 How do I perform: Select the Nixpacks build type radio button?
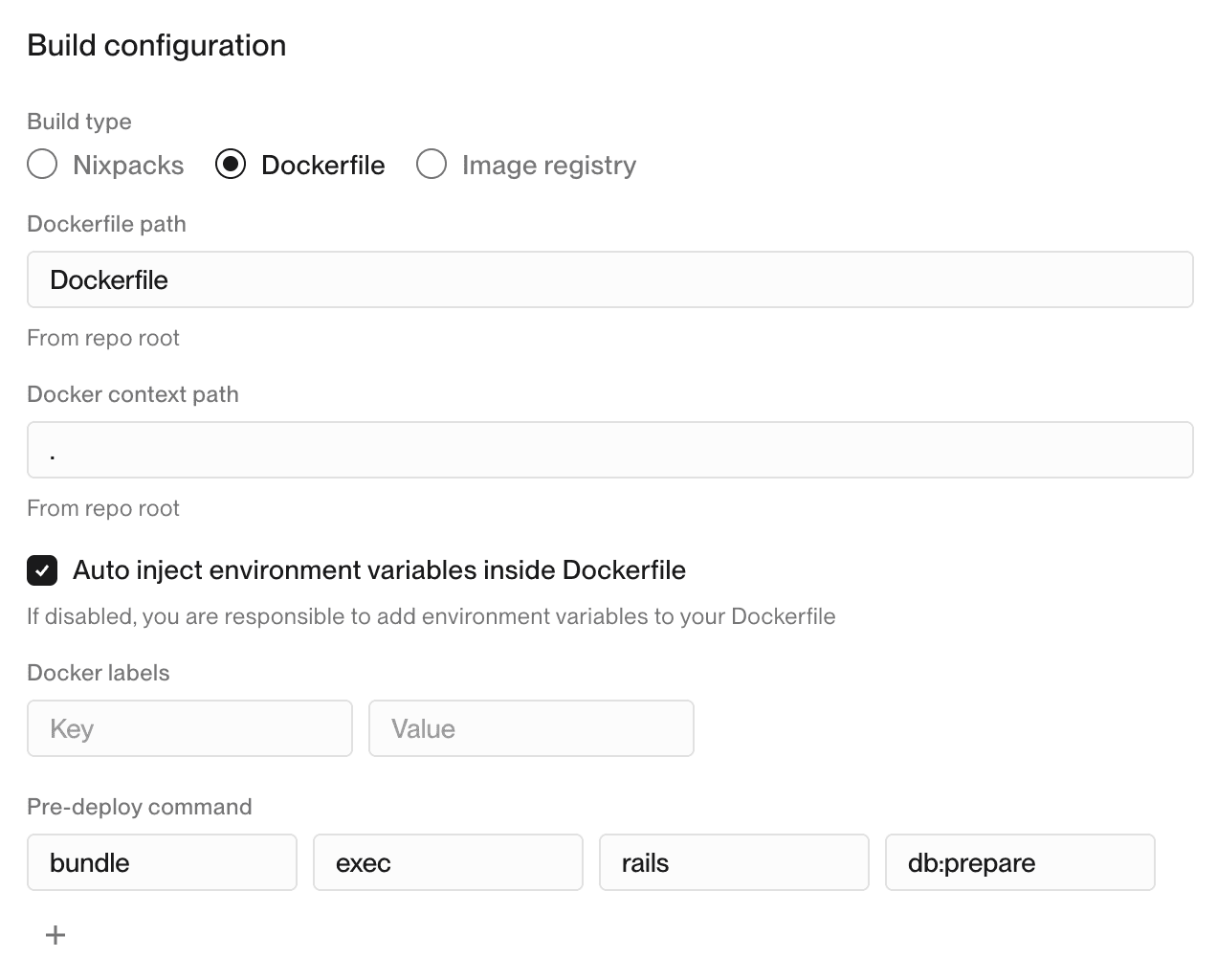[42, 165]
